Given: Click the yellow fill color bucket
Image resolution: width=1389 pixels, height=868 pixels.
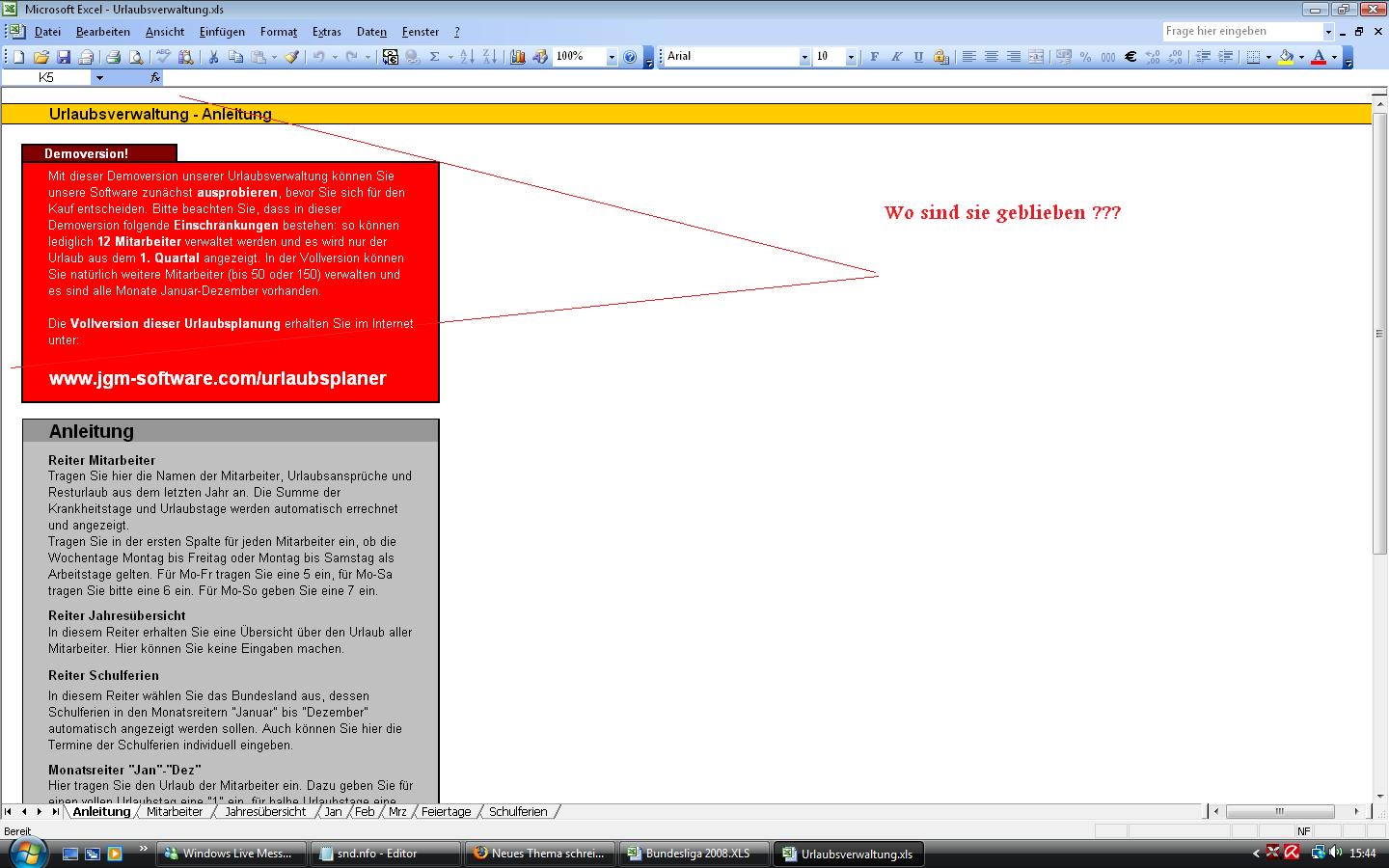Looking at the screenshot, I should 1285,57.
